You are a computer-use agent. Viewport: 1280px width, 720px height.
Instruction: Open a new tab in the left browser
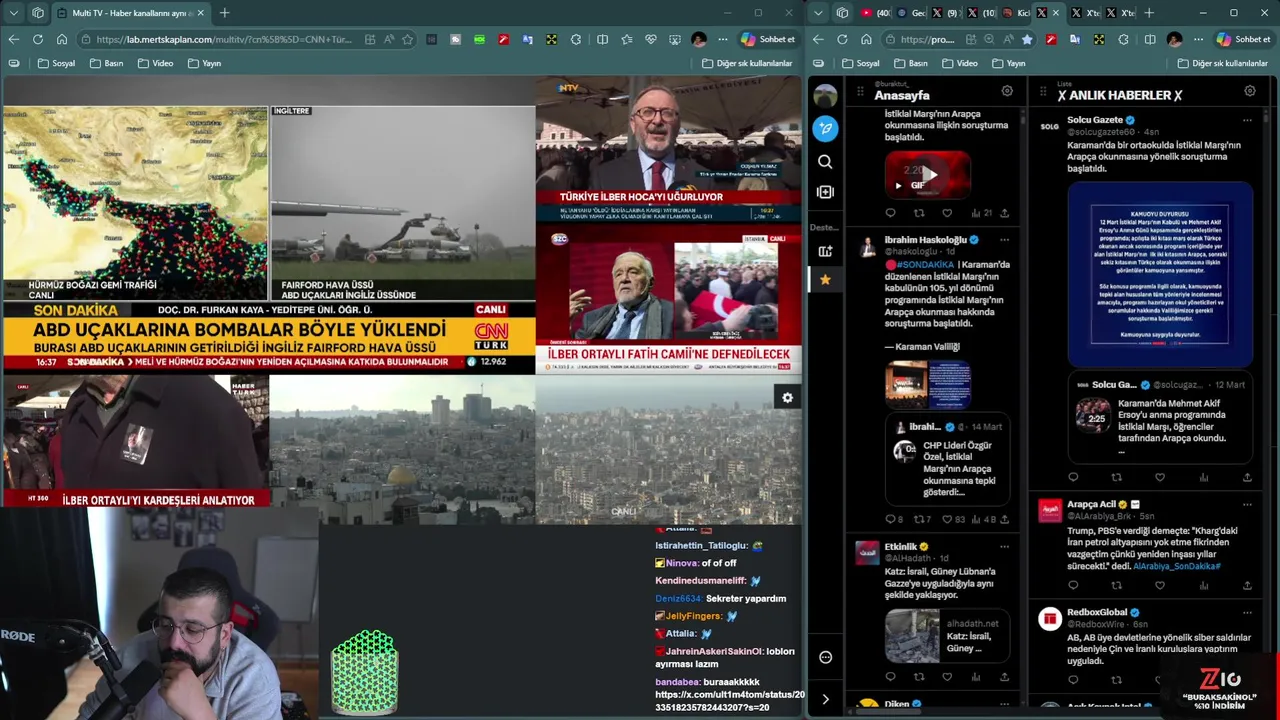pyautogui.click(x=224, y=13)
